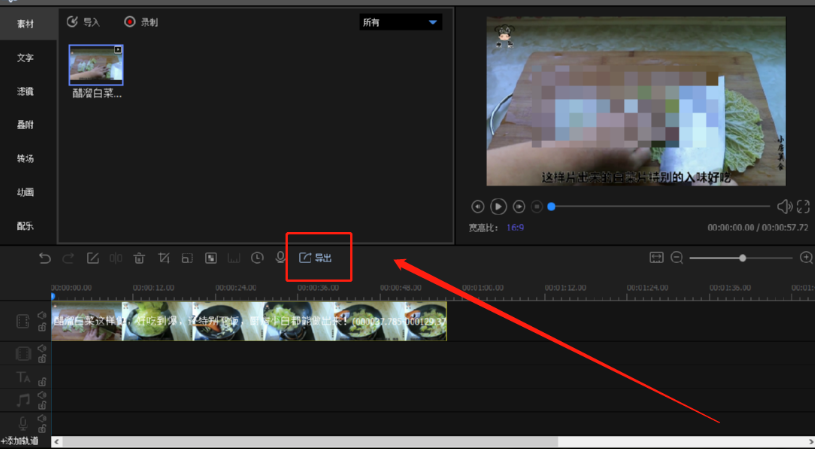815x449 pixels.
Task: Step to previous frame in preview
Action: 478,206
